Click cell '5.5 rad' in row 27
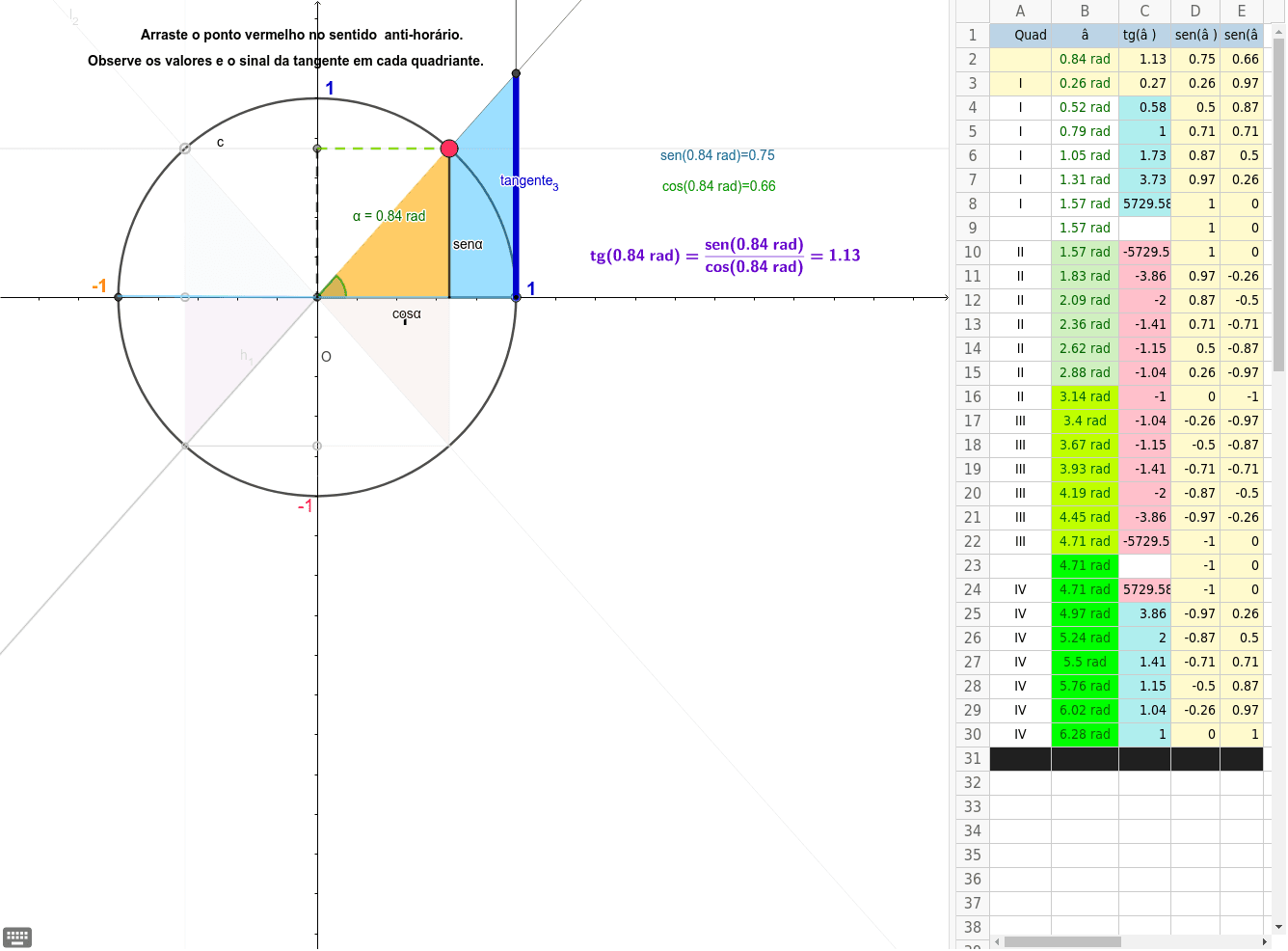Screen dimensions: 1288x951 pos(1085,662)
